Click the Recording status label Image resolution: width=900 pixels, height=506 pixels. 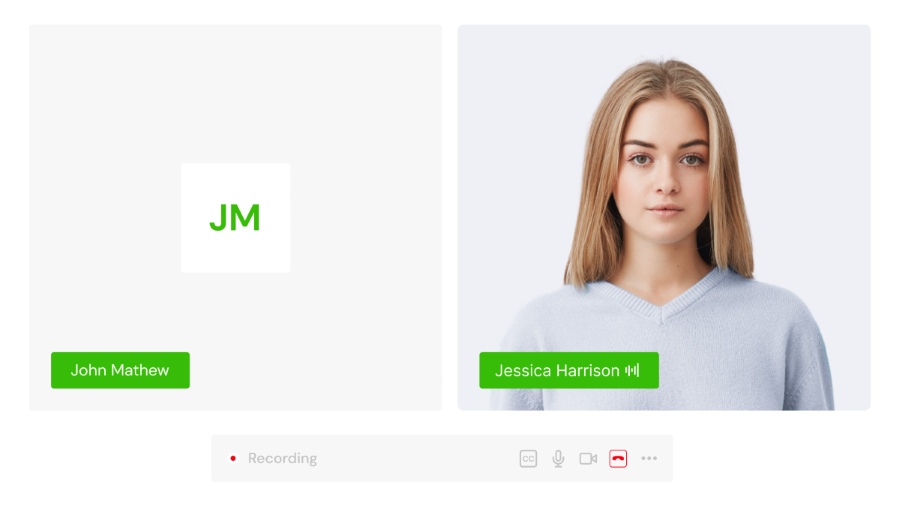coord(282,458)
